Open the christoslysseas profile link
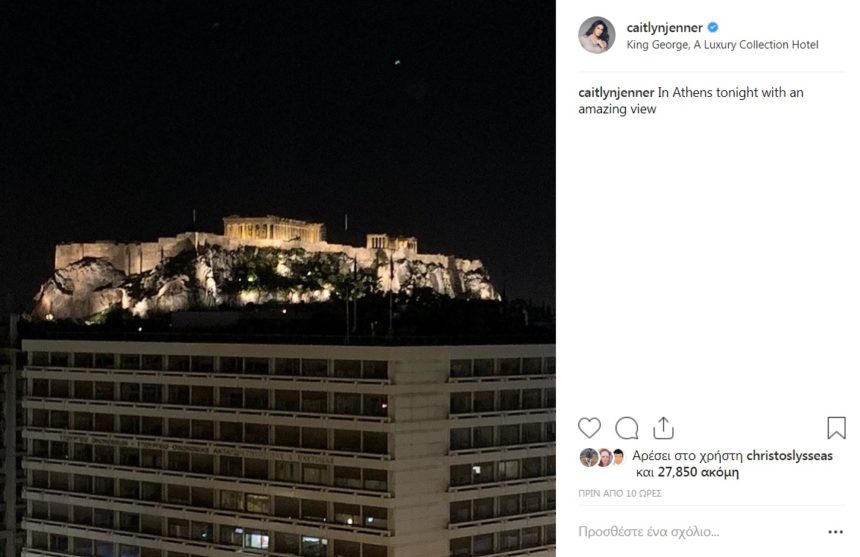The height and width of the screenshot is (557, 860). [x=789, y=456]
